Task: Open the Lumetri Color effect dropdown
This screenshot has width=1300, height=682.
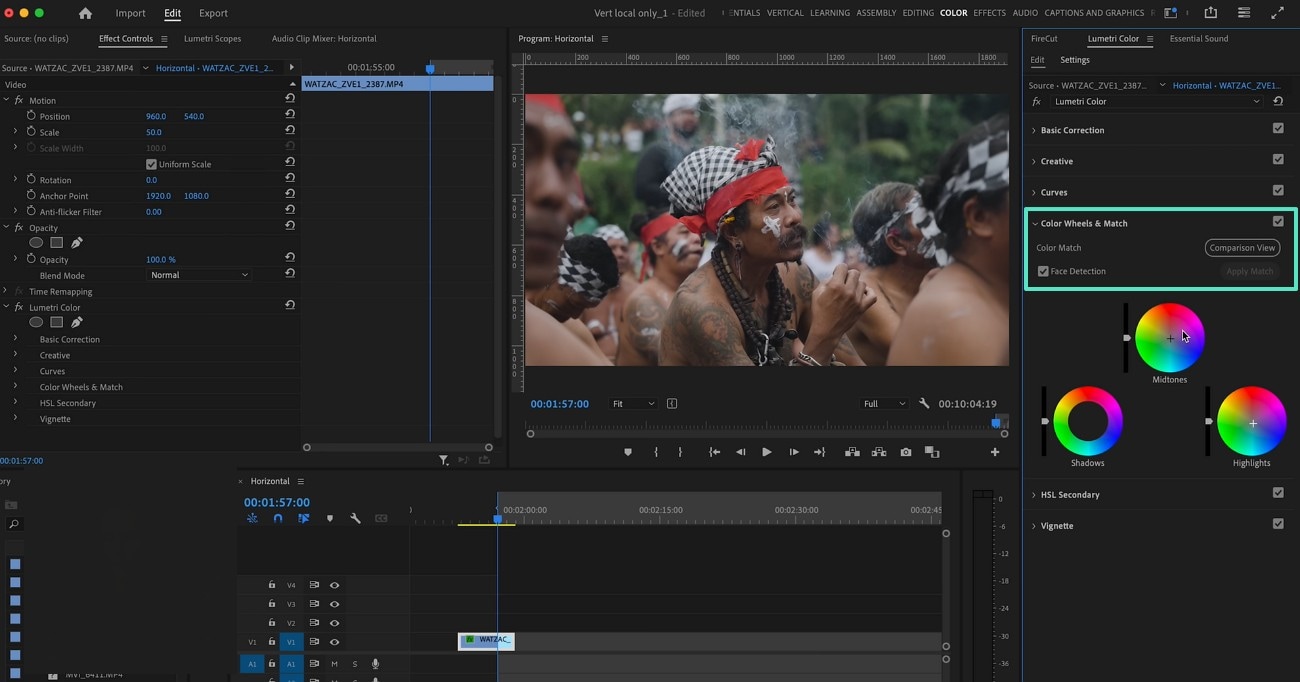Action: coord(1157,101)
